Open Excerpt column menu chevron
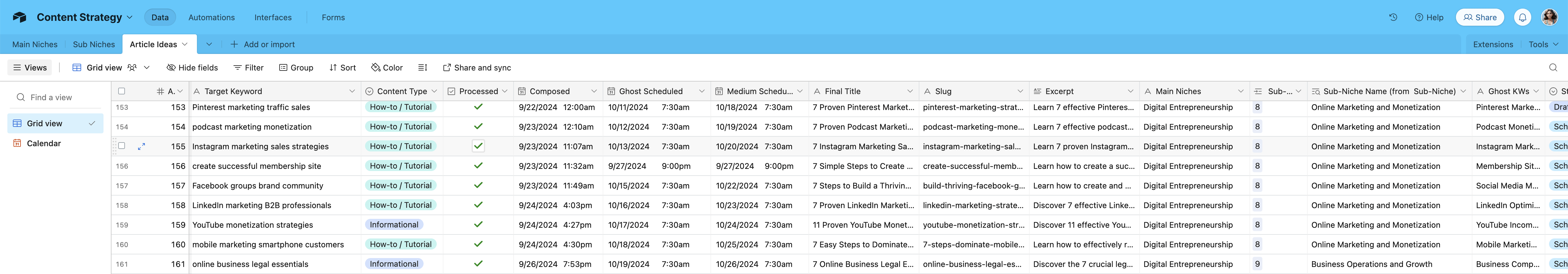Image resolution: width=1568 pixels, height=274 pixels. tap(1130, 91)
